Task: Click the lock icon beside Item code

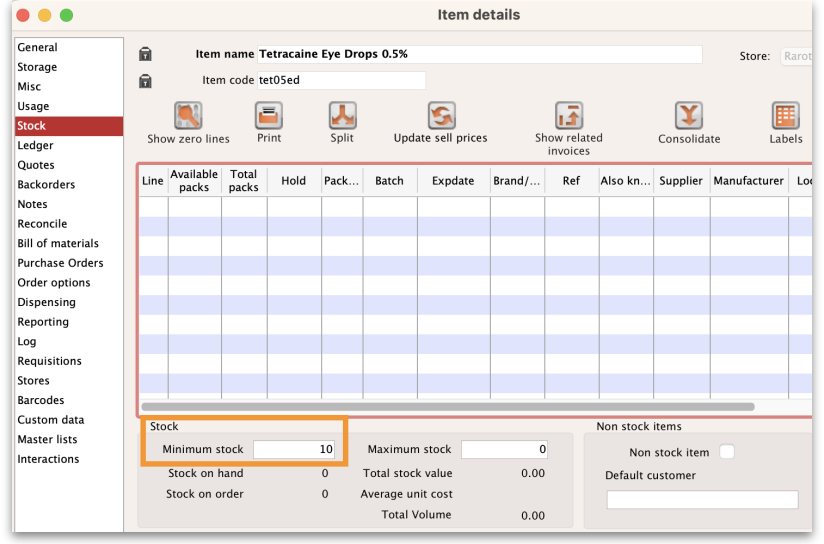Action: [x=145, y=81]
